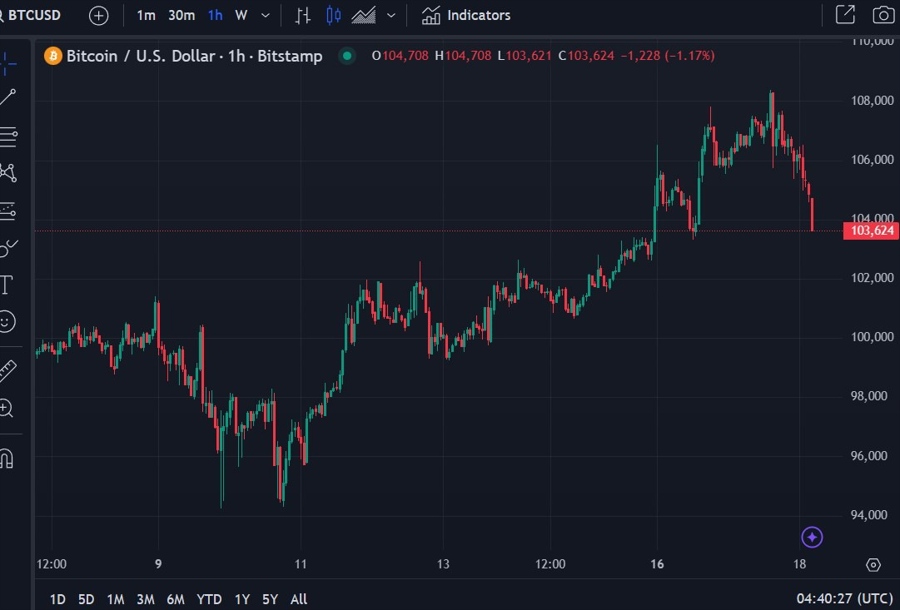The width and height of the screenshot is (900, 610).
Task: Select the W weekly timeframe
Action: point(241,15)
